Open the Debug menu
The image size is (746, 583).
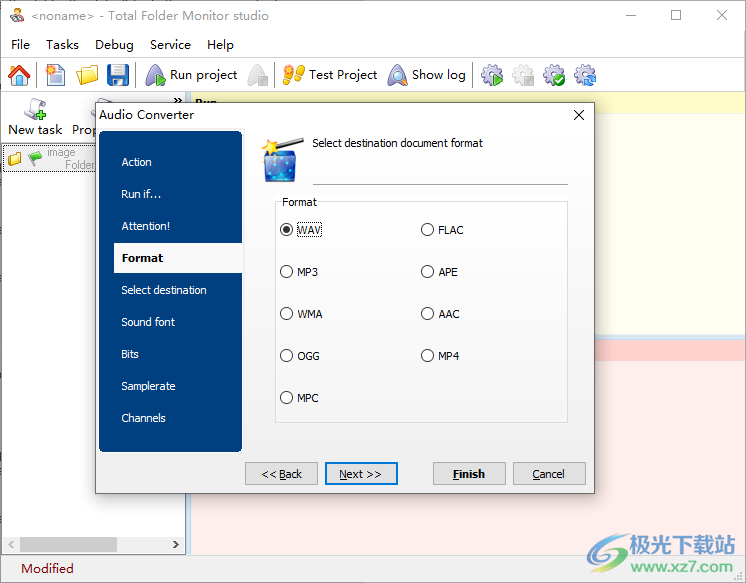pyautogui.click(x=114, y=45)
